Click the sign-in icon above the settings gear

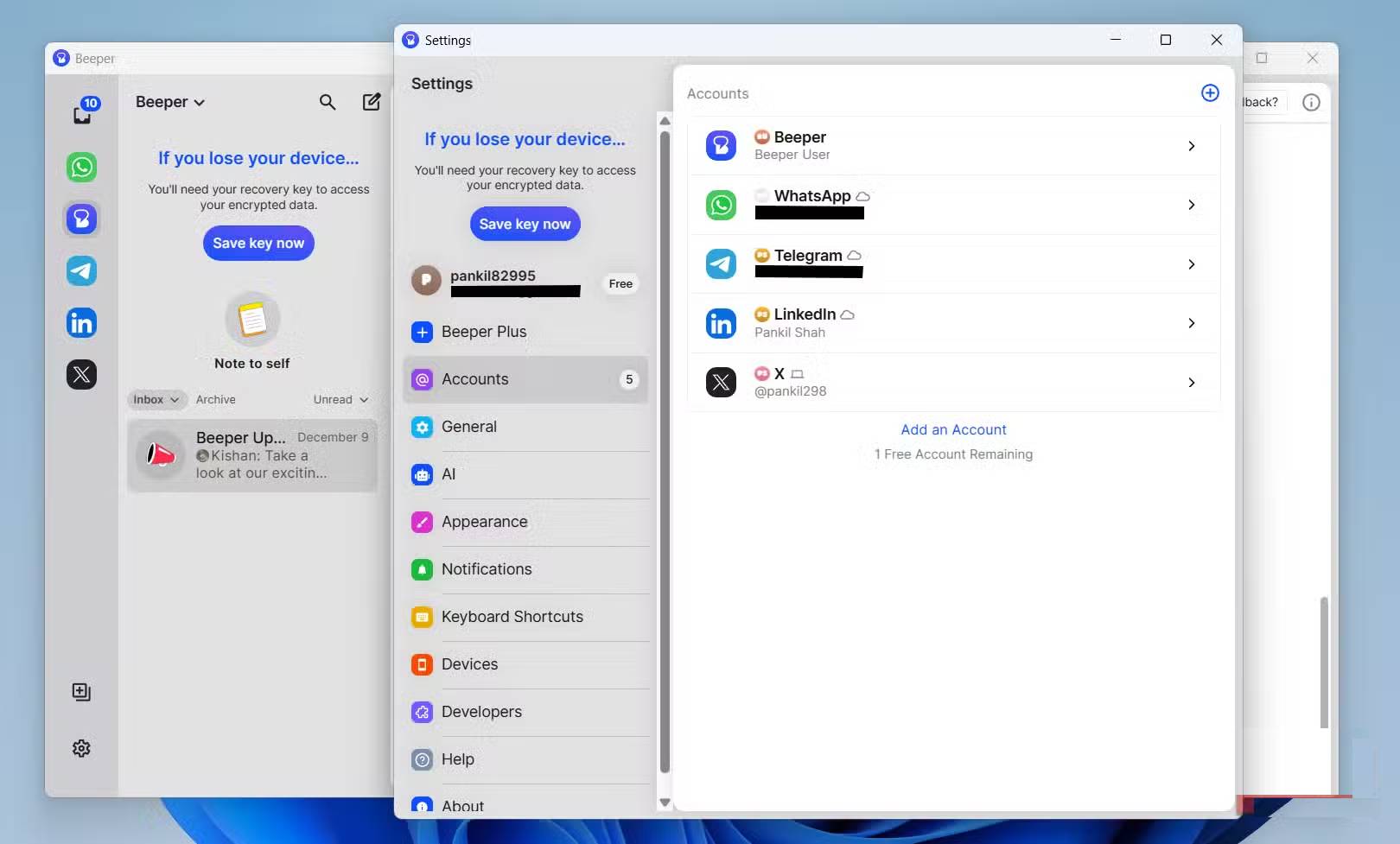coord(80,691)
